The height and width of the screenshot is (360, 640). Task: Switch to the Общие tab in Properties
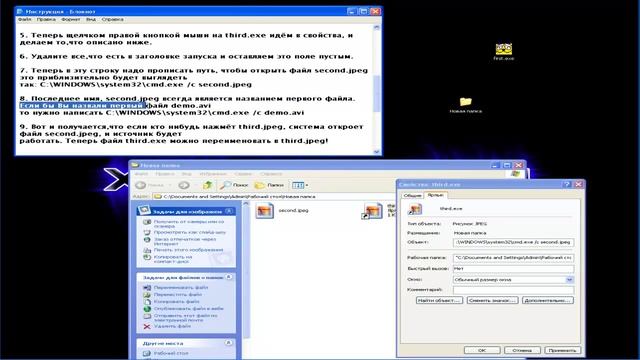point(412,196)
